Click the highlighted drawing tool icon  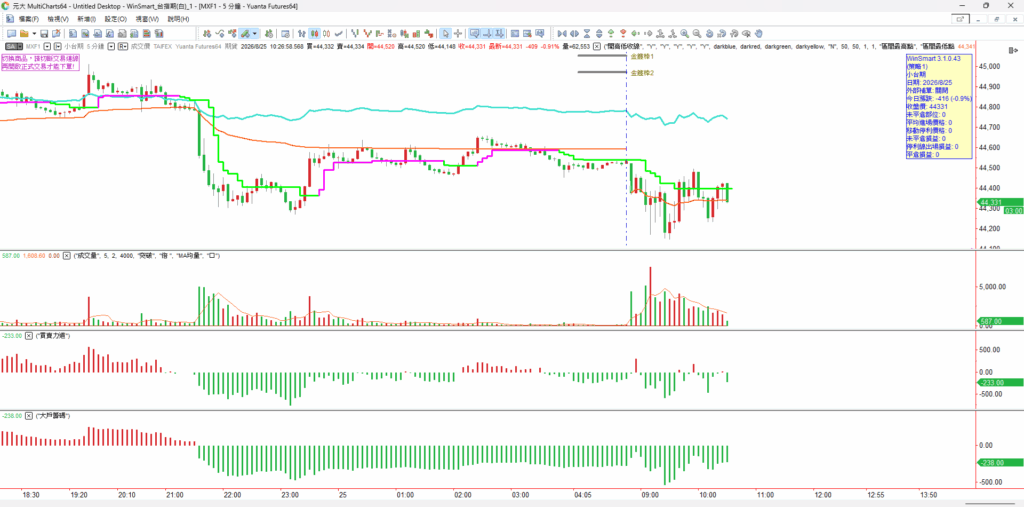click(245, 33)
